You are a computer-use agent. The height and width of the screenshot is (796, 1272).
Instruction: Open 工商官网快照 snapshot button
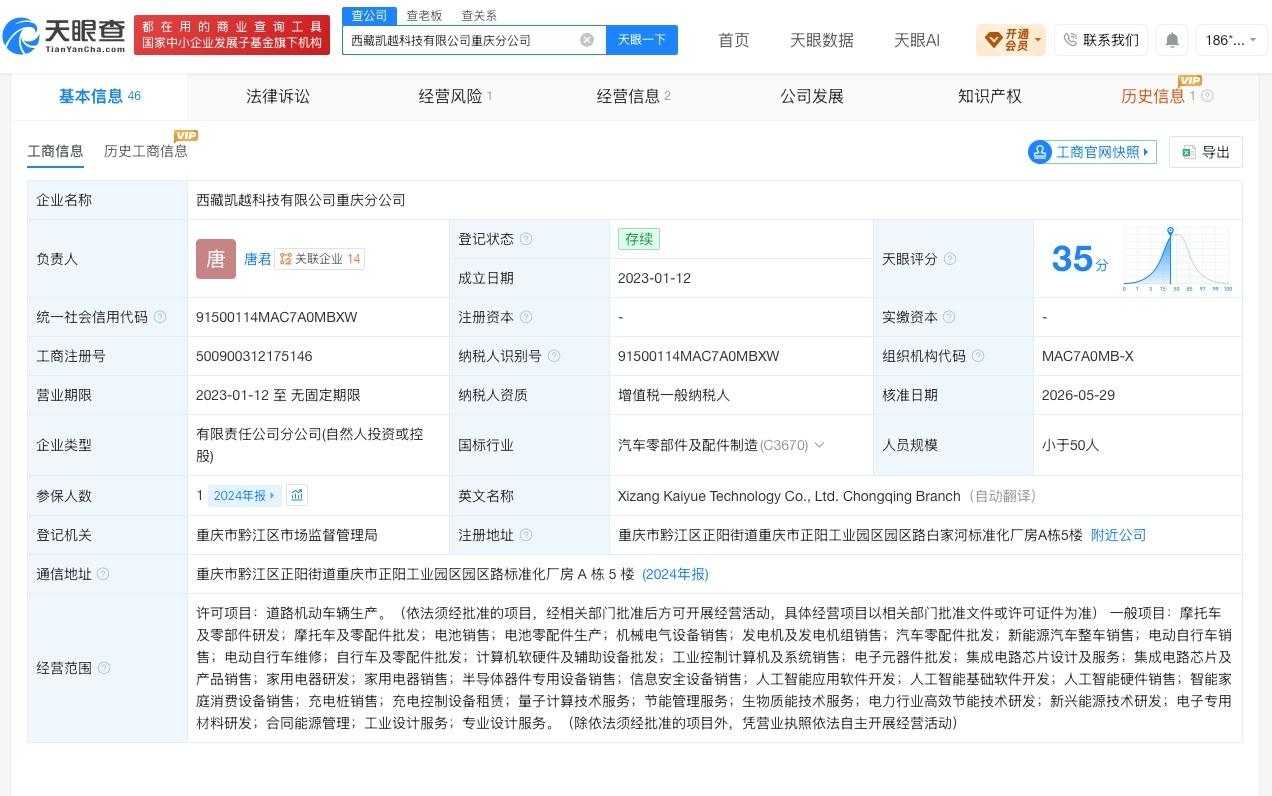(1092, 152)
